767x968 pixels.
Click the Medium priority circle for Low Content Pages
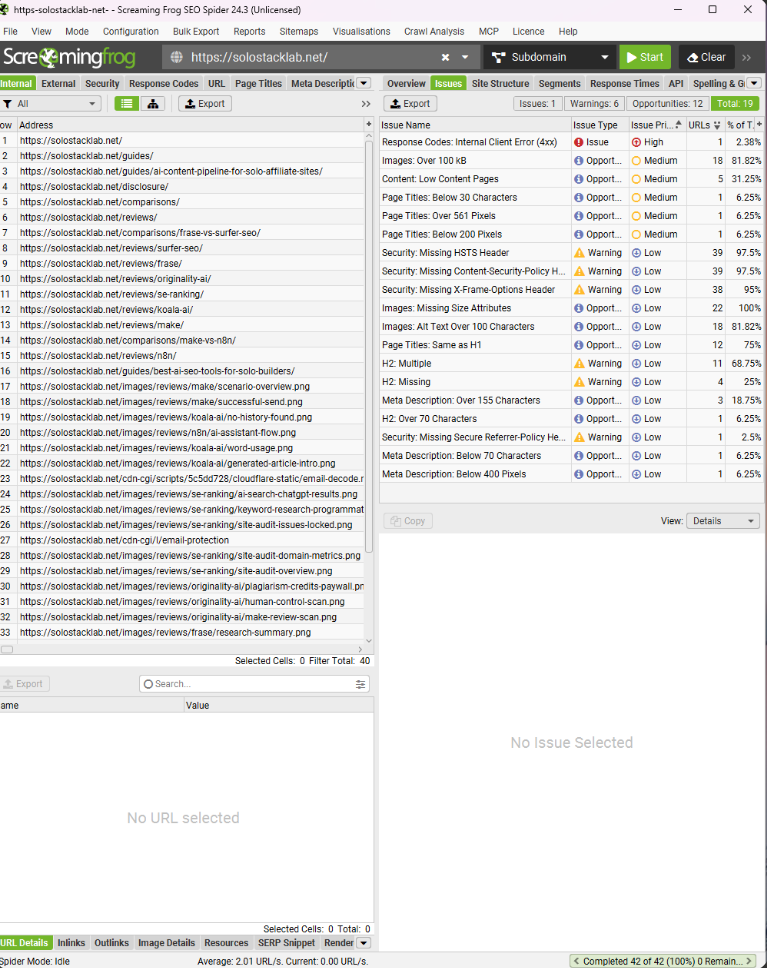click(636, 179)
